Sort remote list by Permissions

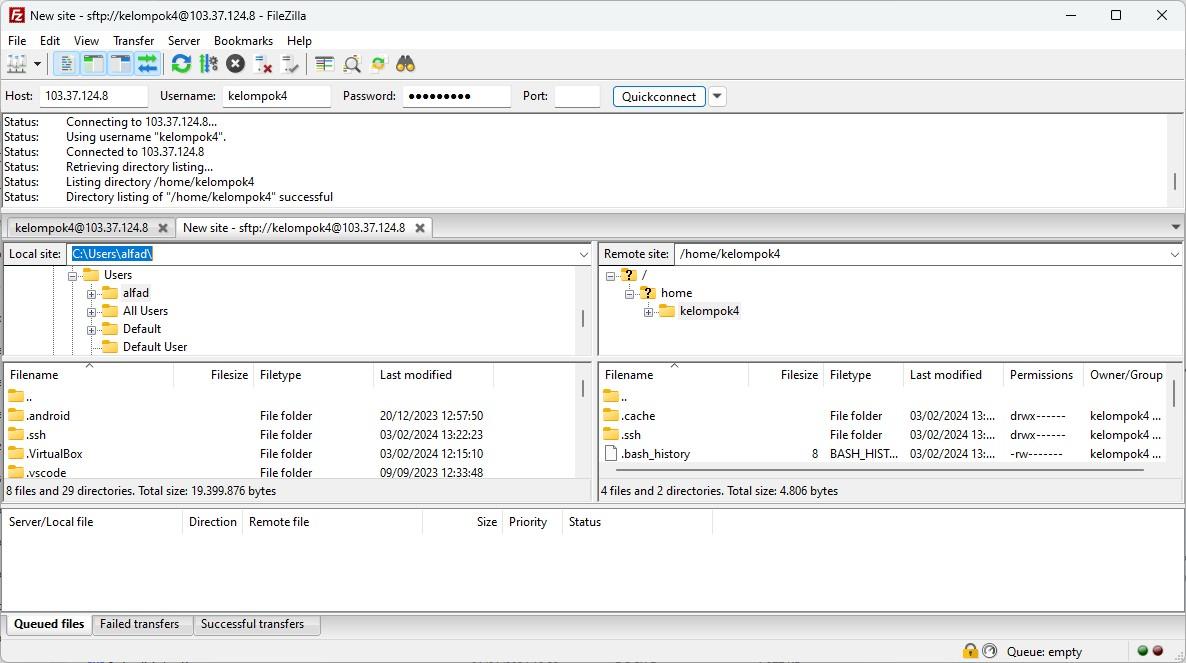point(1042,375)
